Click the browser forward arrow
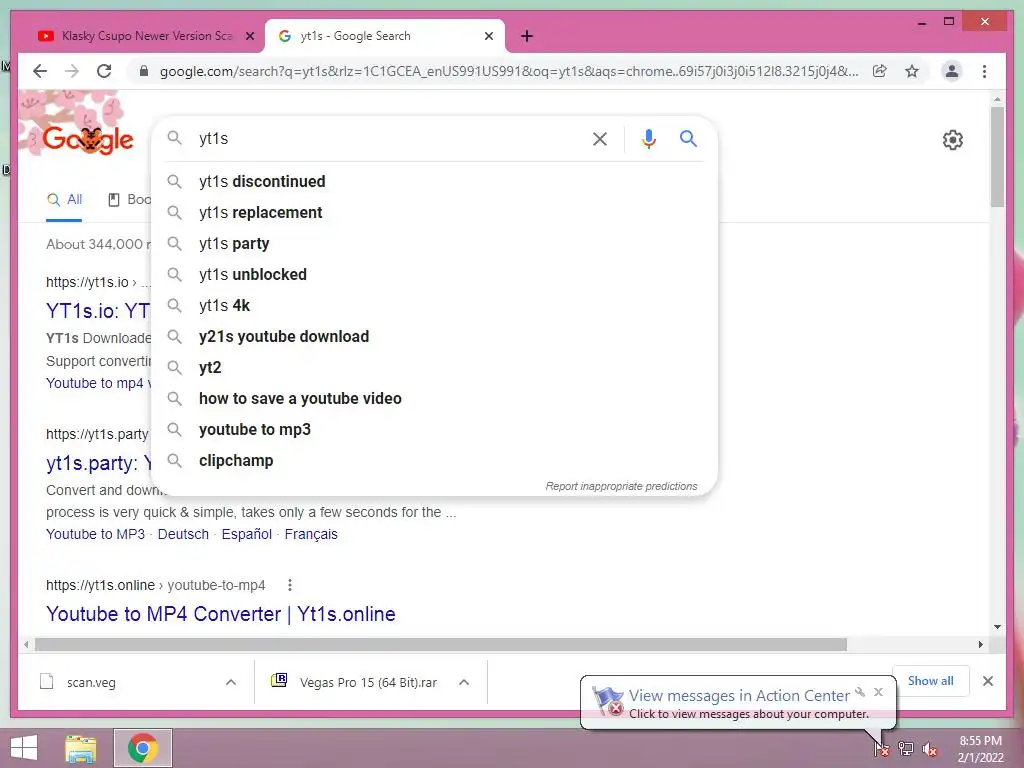The height and width of the screenshot is (768, 1024). tap(72, 71)
